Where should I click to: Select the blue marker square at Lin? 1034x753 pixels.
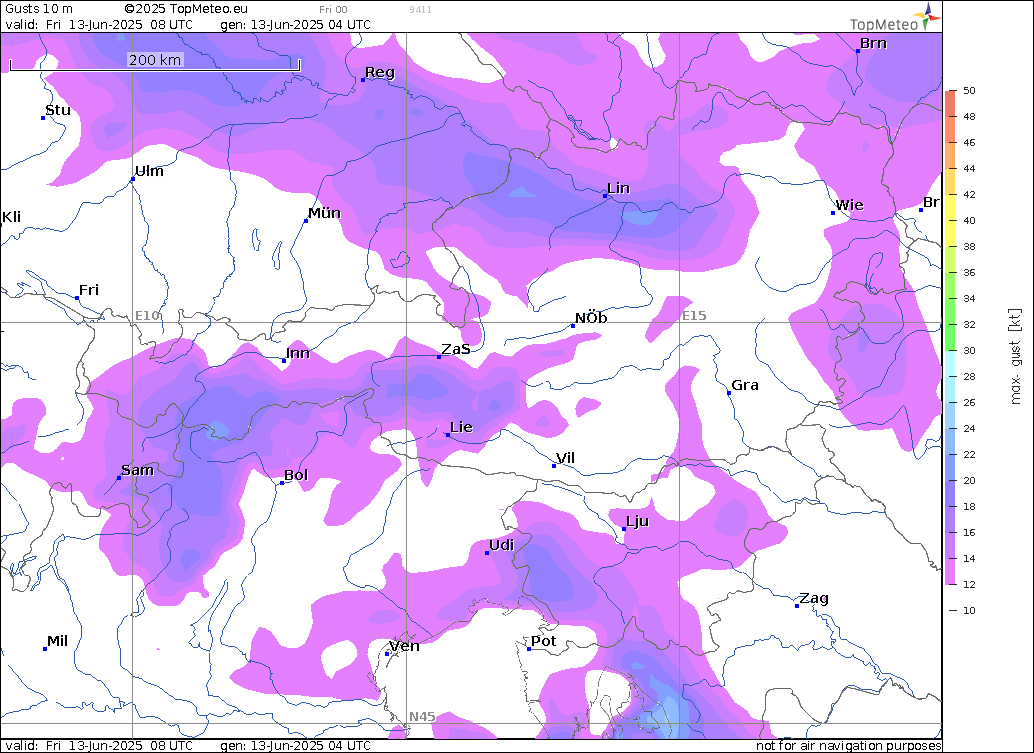[605, 196]
